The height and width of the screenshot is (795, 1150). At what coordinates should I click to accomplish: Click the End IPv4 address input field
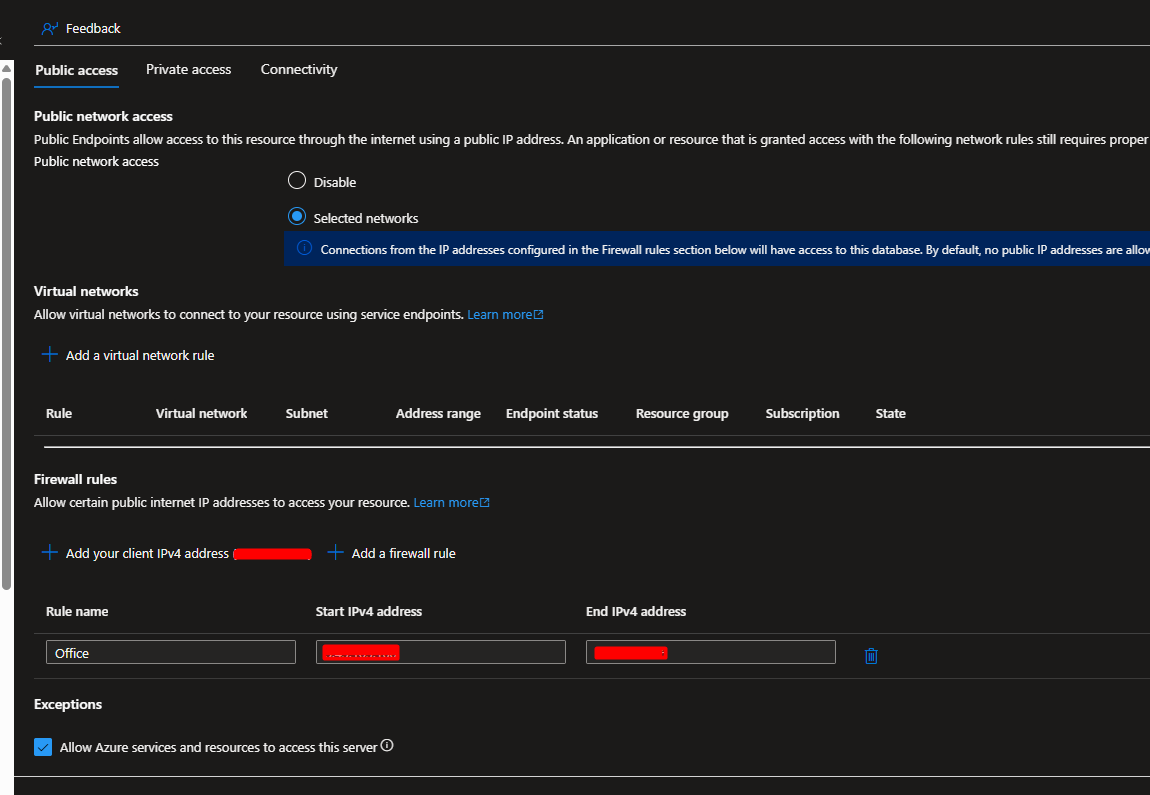coord(711,652)
